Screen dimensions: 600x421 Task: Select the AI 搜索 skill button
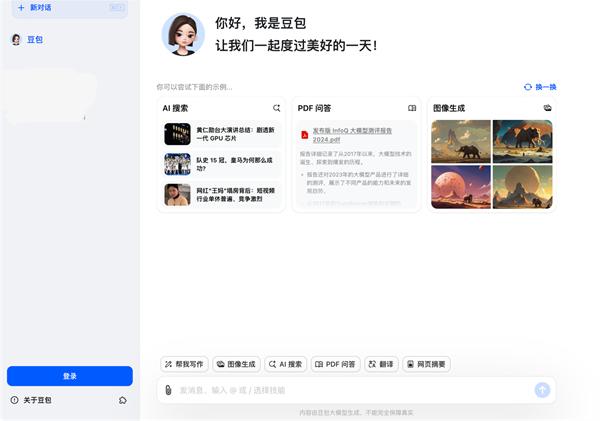pyautogui.click(x=285, y=364)
